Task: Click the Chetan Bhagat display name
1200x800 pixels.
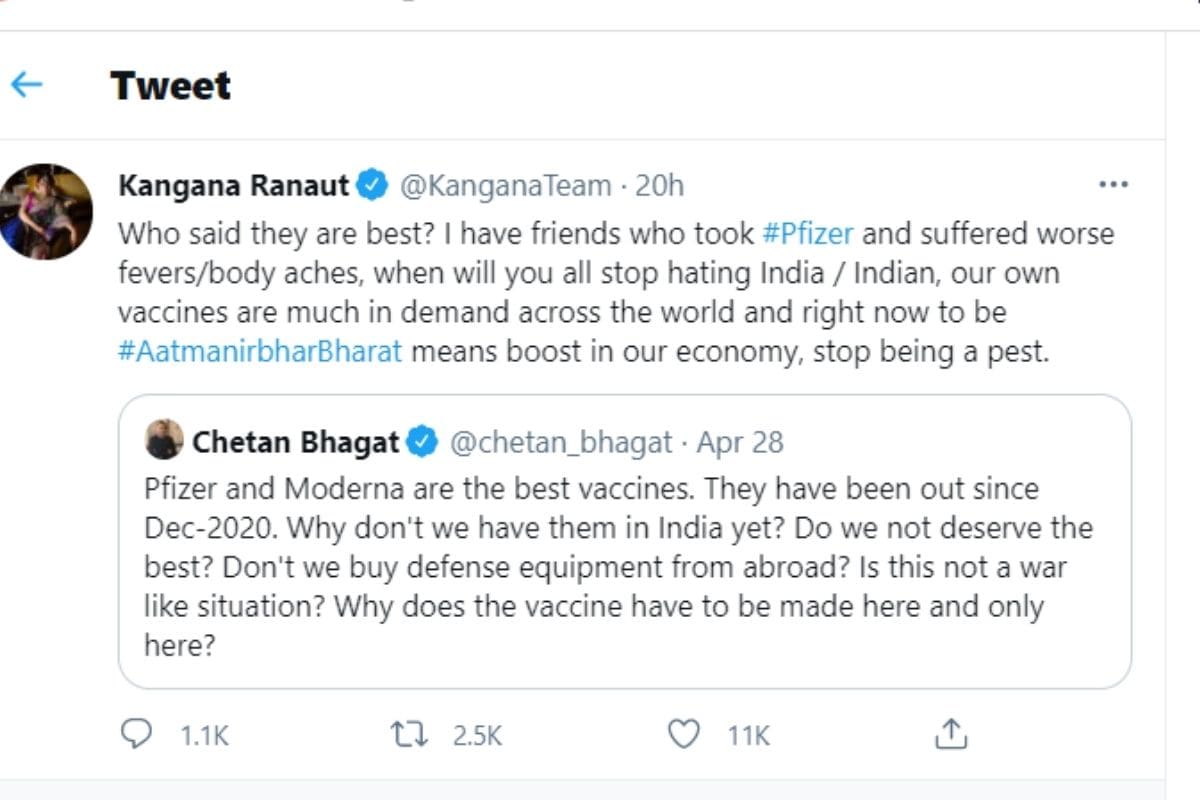Action: pyautogui.click(x=296, y=442)
